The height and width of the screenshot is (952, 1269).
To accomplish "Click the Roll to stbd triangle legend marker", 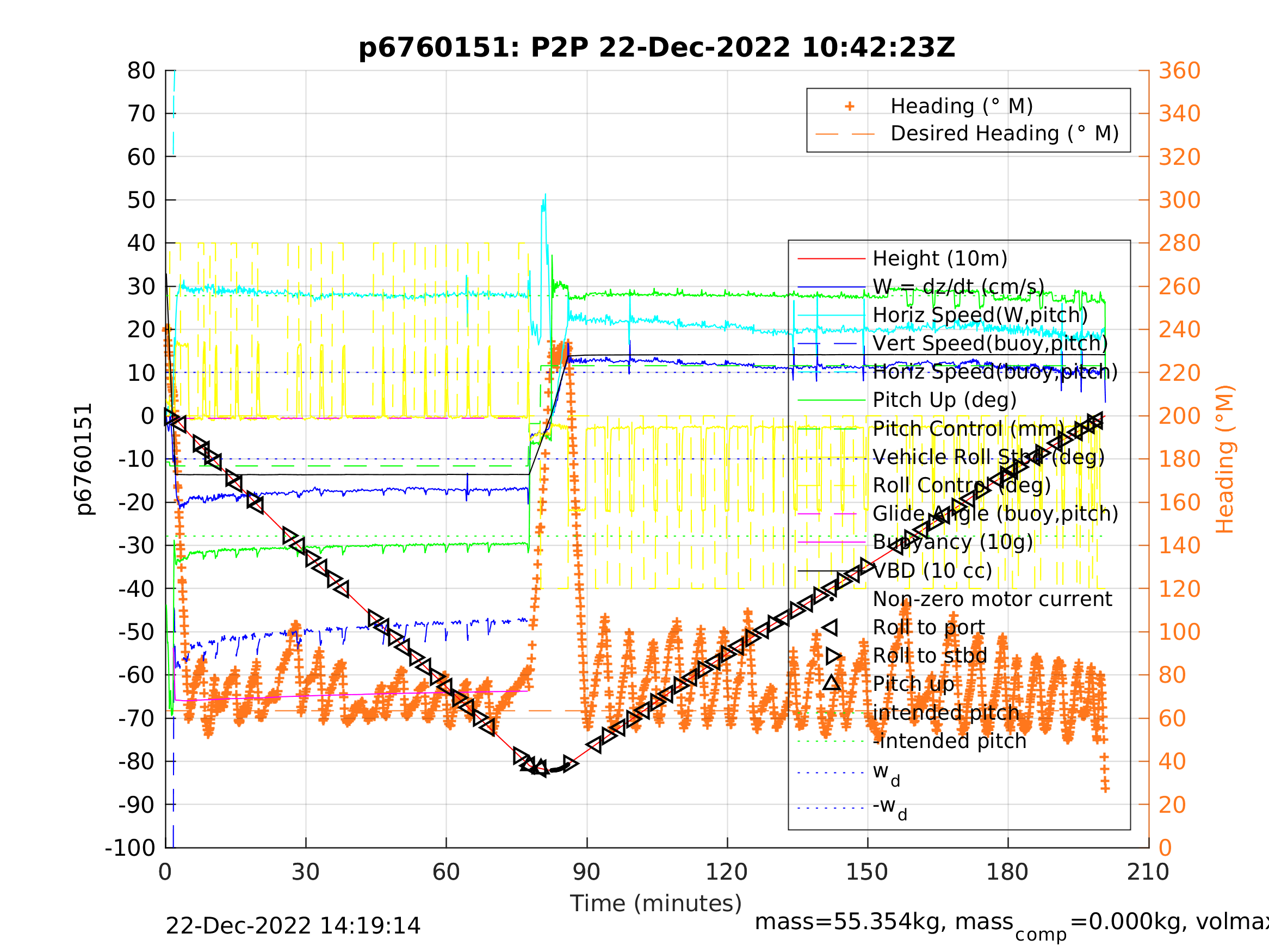I will [x=833, y=656].
